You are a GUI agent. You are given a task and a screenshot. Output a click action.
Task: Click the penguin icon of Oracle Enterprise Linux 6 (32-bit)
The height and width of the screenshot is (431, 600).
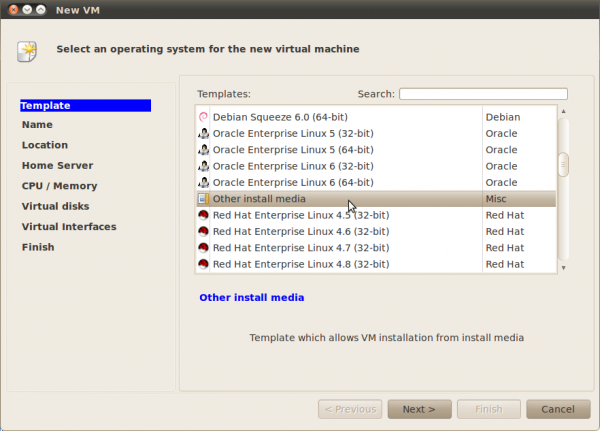[203, 166]
